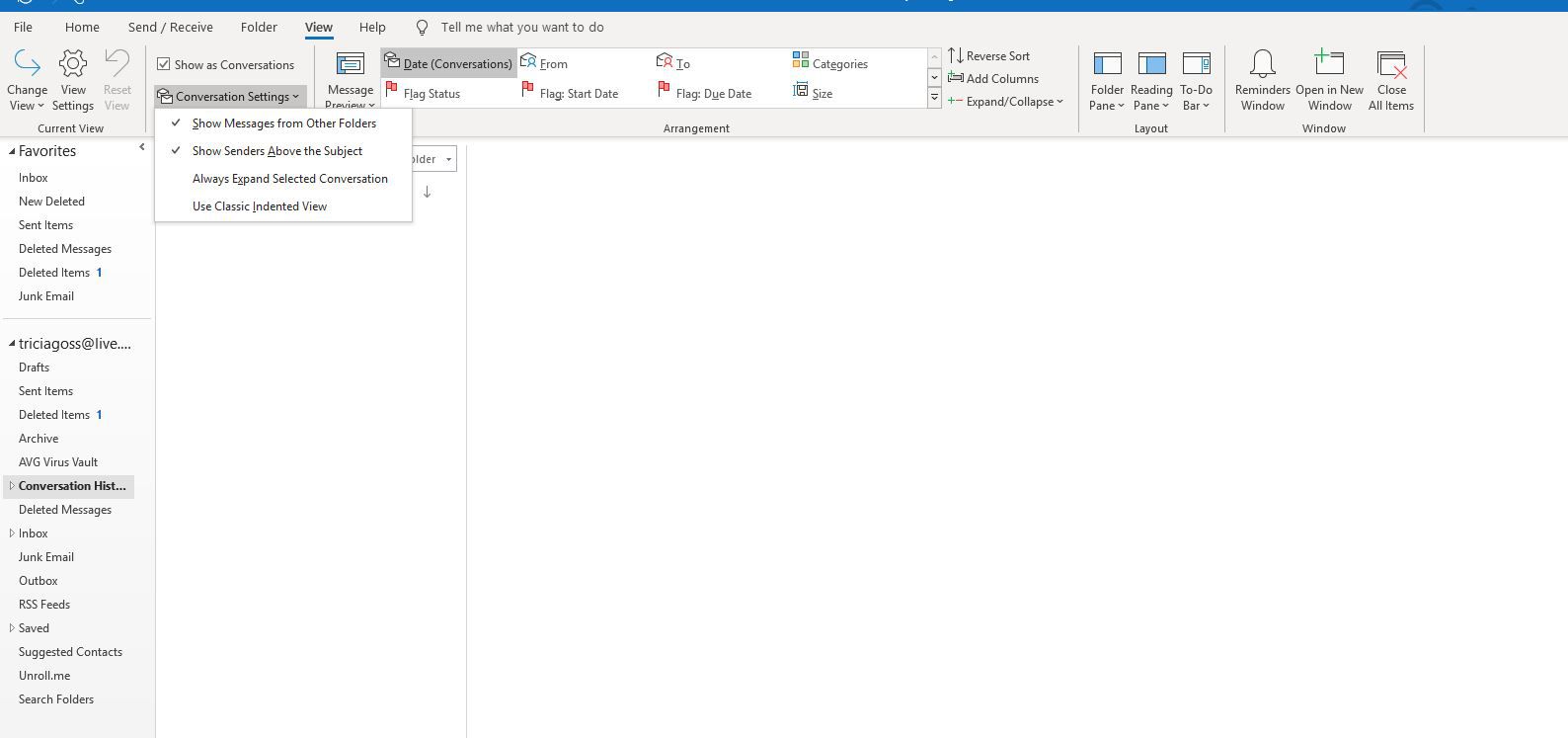Open the Unroll.me folder
The image size is (1568, 738).
44,676
